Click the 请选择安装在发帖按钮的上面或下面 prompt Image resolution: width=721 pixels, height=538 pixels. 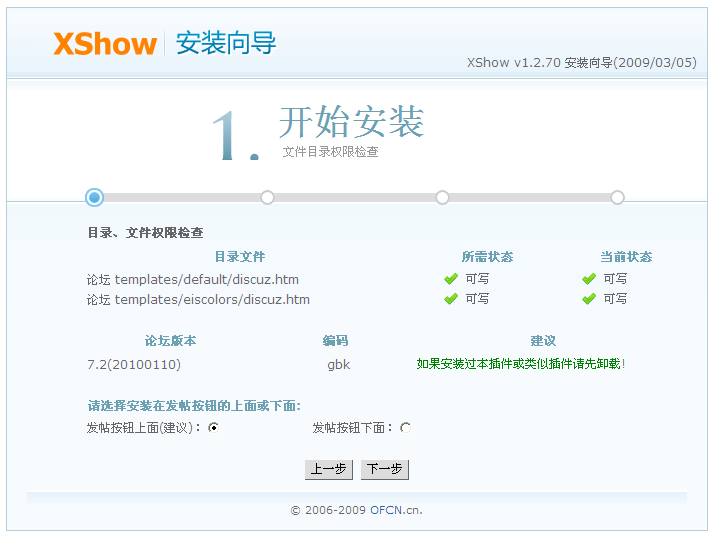tap(194, 406)
